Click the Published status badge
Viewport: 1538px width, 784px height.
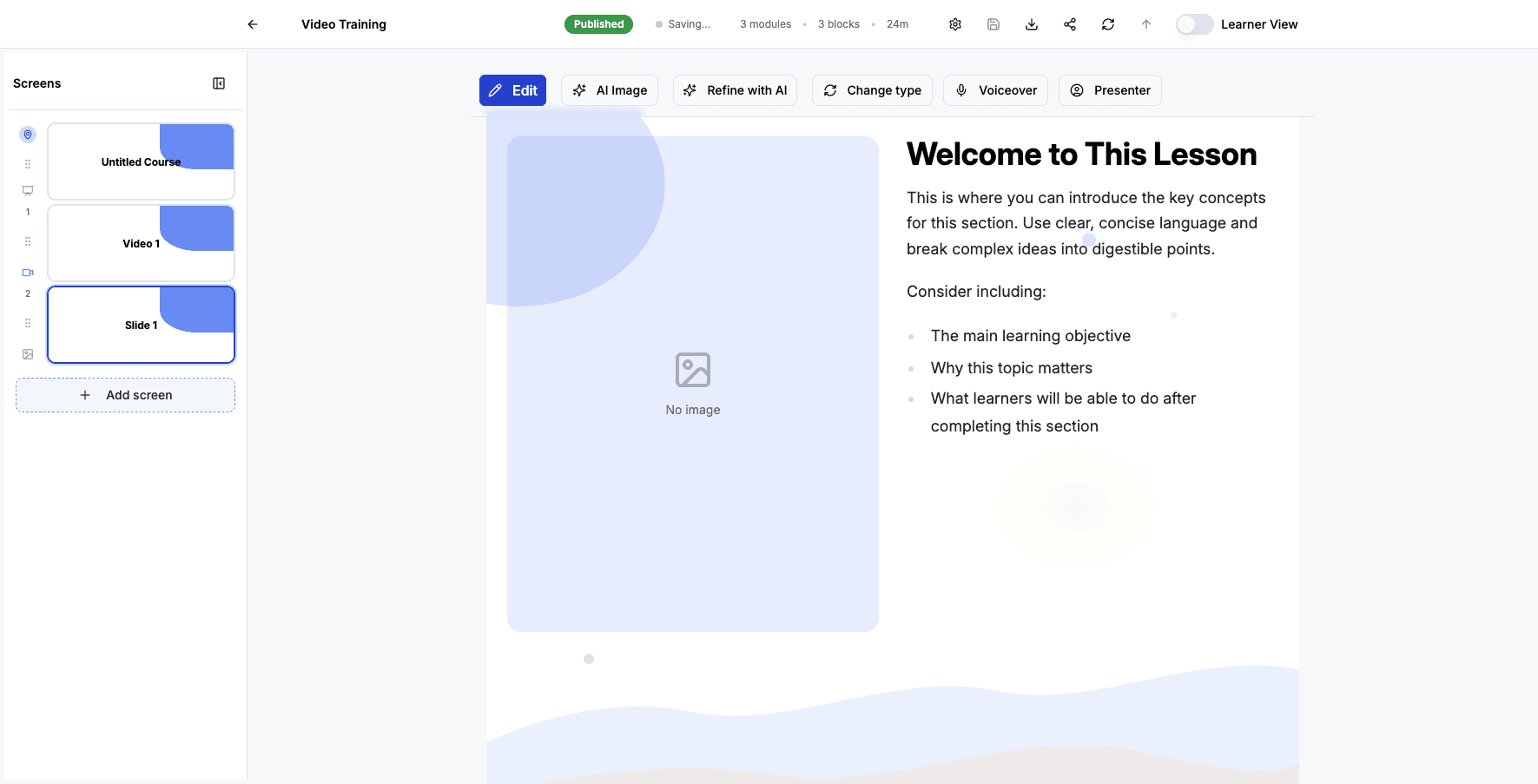pyautogui.click(x=598, y=23)
